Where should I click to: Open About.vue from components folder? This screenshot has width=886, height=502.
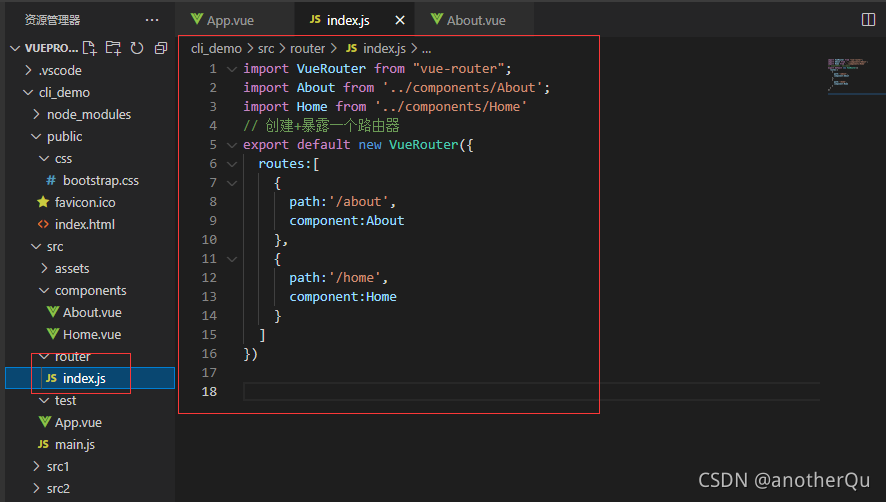(92, 313)
